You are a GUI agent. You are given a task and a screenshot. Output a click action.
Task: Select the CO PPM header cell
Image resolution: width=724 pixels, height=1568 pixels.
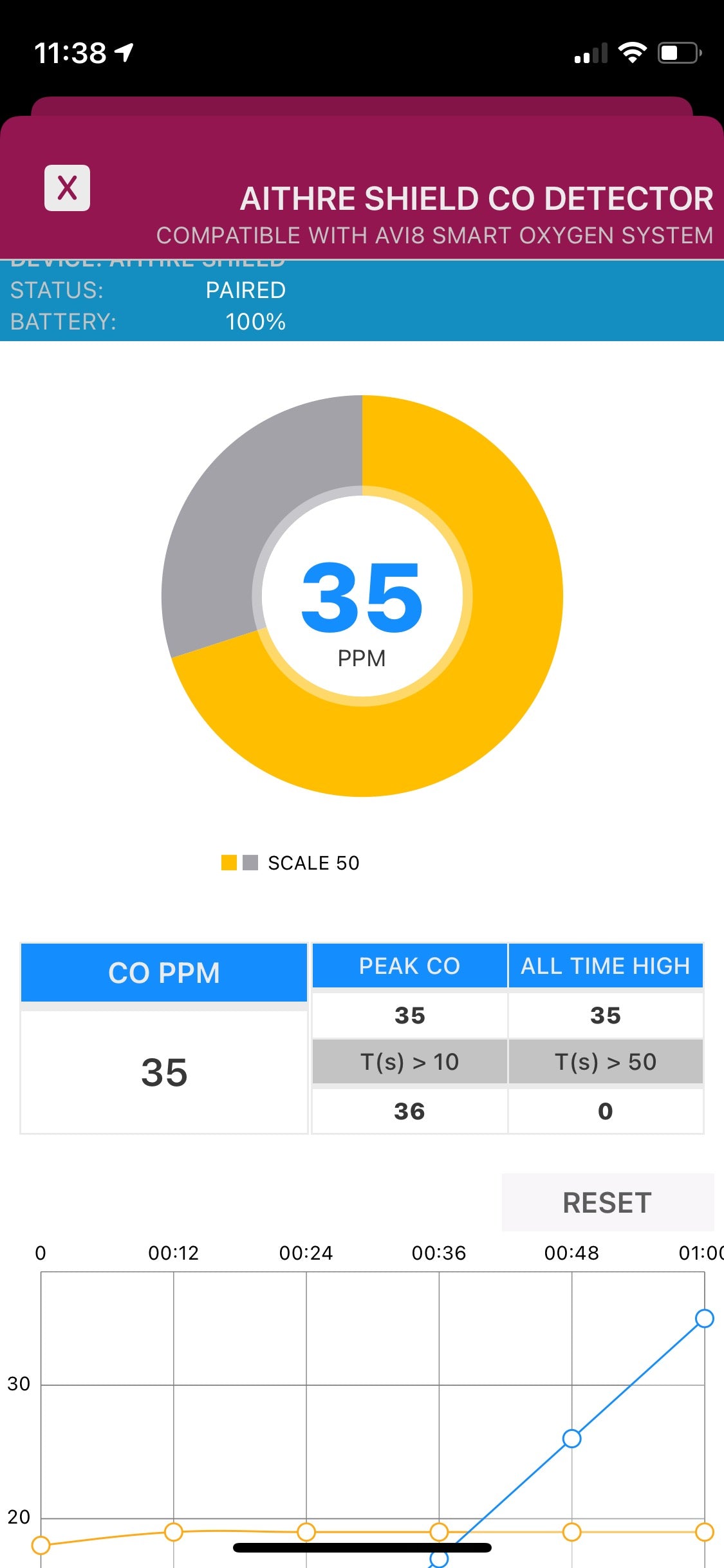tap(164, 973)
